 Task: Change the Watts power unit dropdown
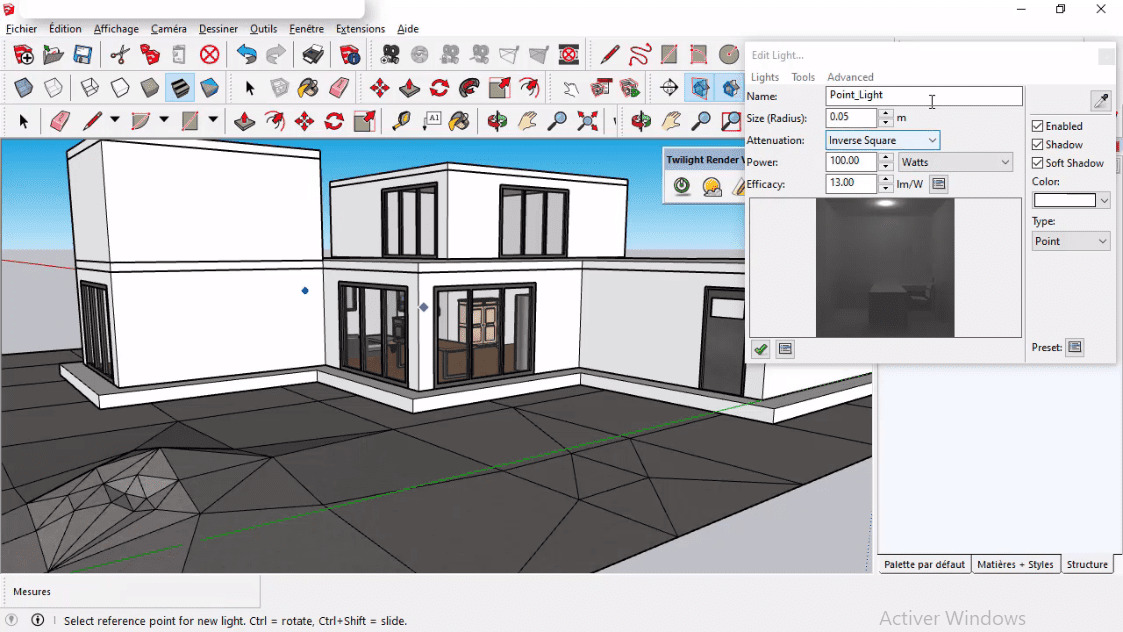click(955, 161)
